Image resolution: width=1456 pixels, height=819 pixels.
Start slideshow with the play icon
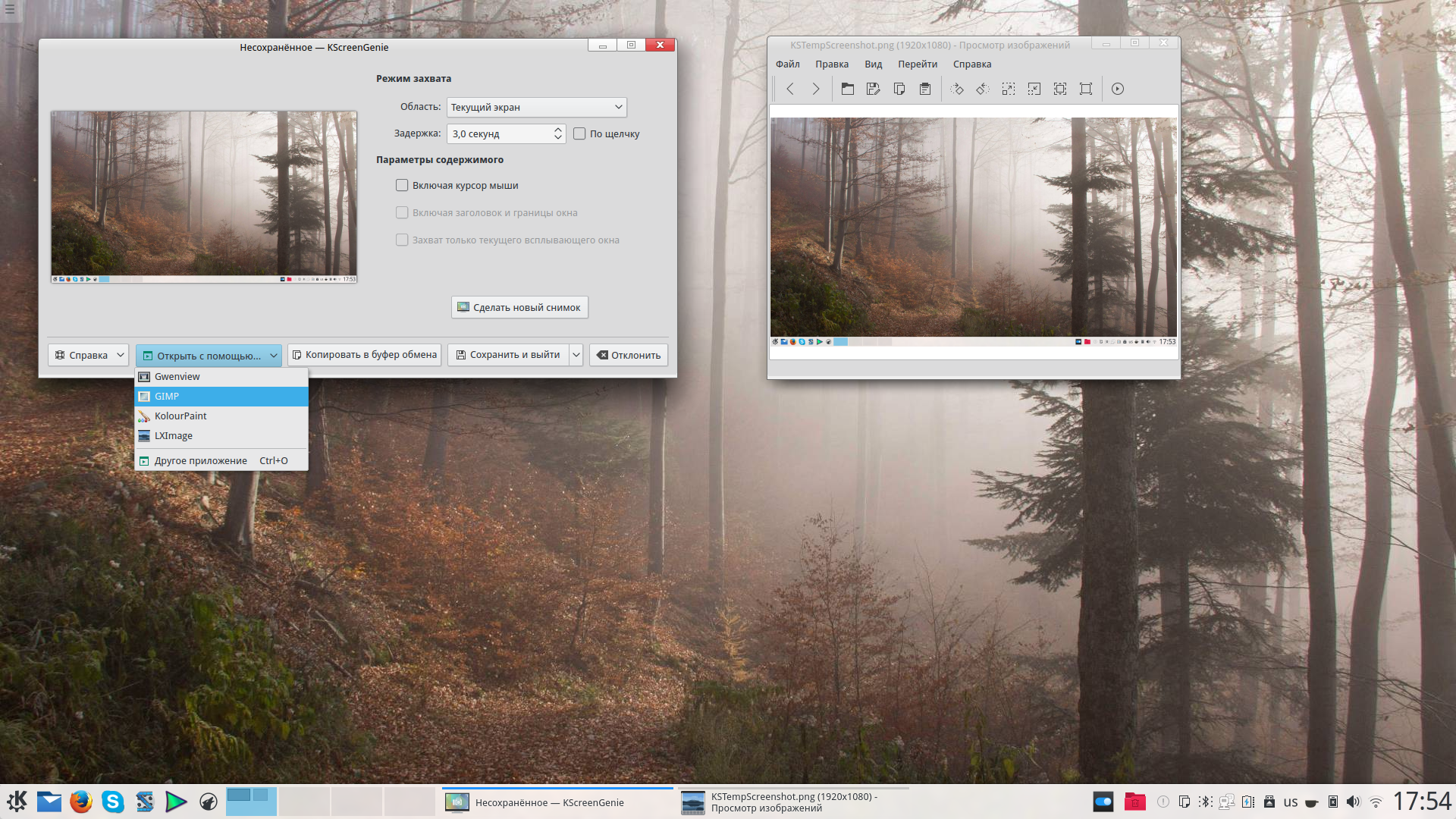pyautogui.click(x=1118, y=89)
